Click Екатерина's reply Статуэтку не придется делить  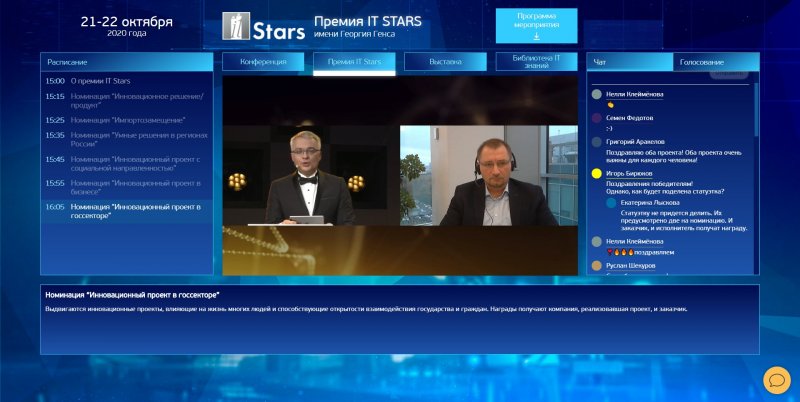pyautogui.click(x=684, y=220)
